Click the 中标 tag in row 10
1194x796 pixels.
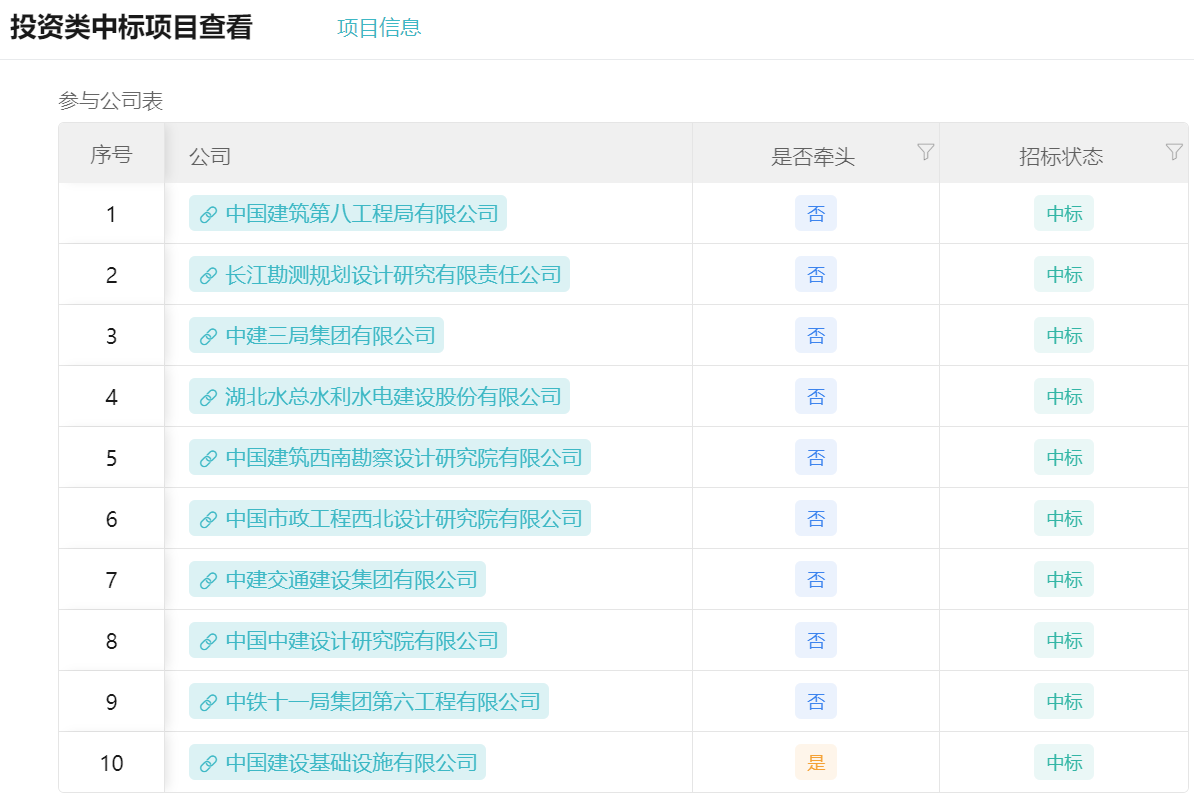(1064, 762)
